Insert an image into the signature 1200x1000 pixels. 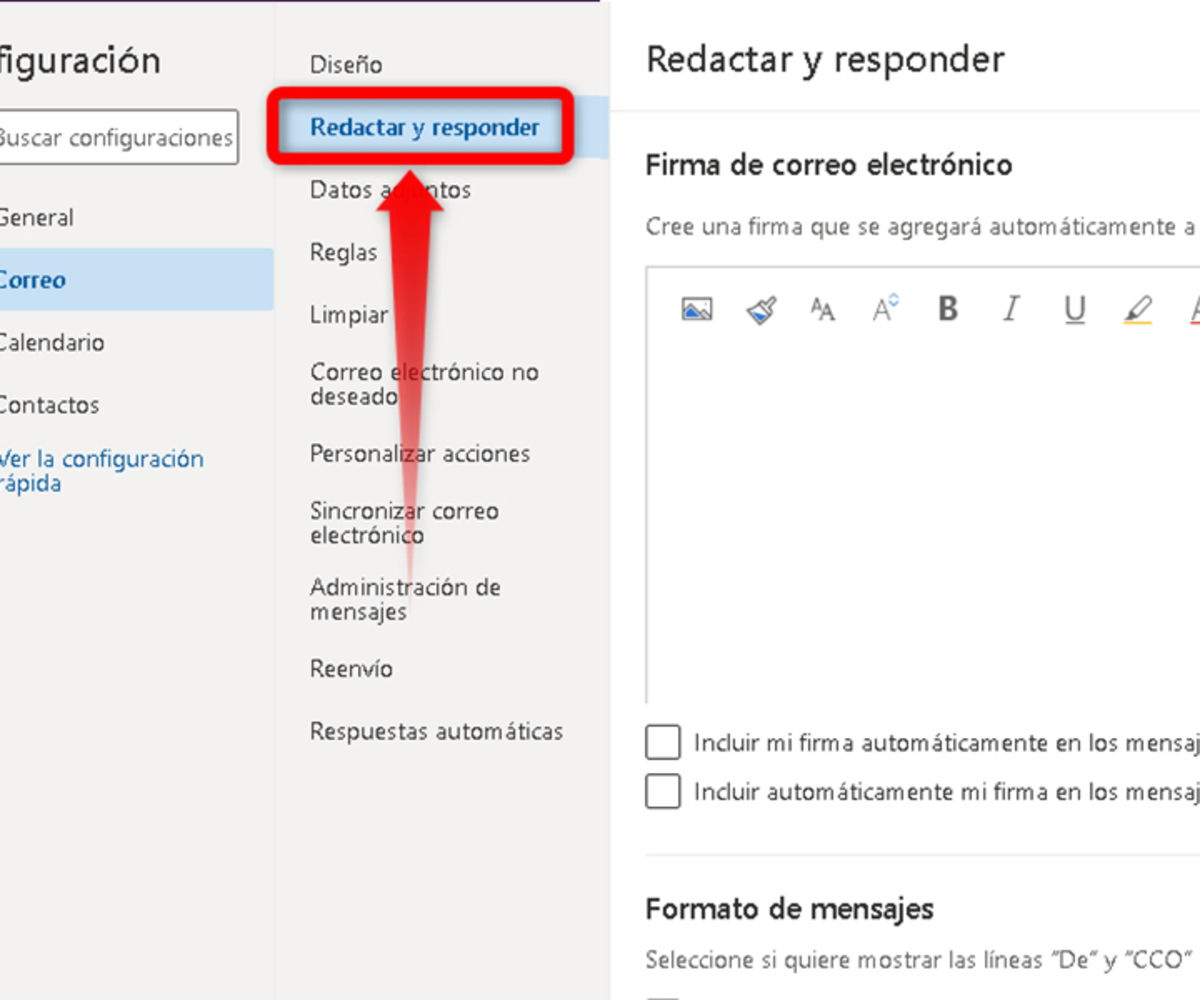[696, 309]
